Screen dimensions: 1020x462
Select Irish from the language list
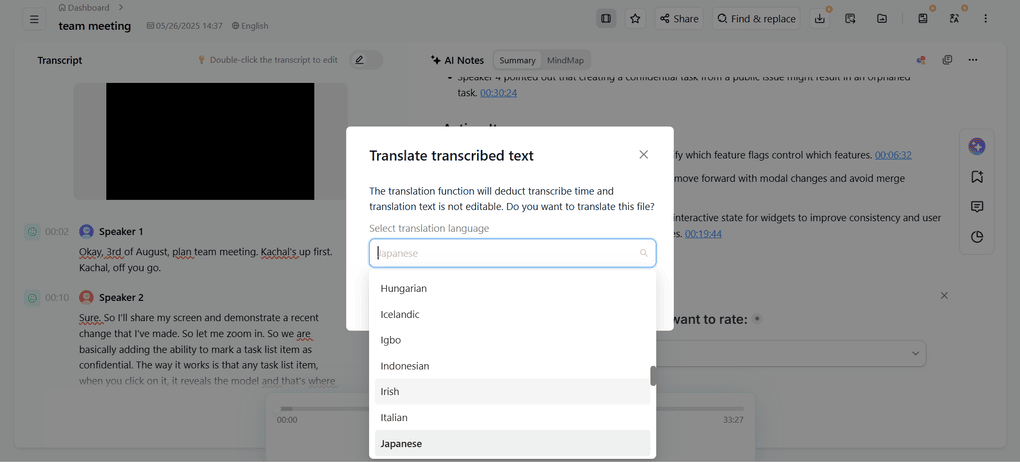pyautogui.click(x=513, y=392)
